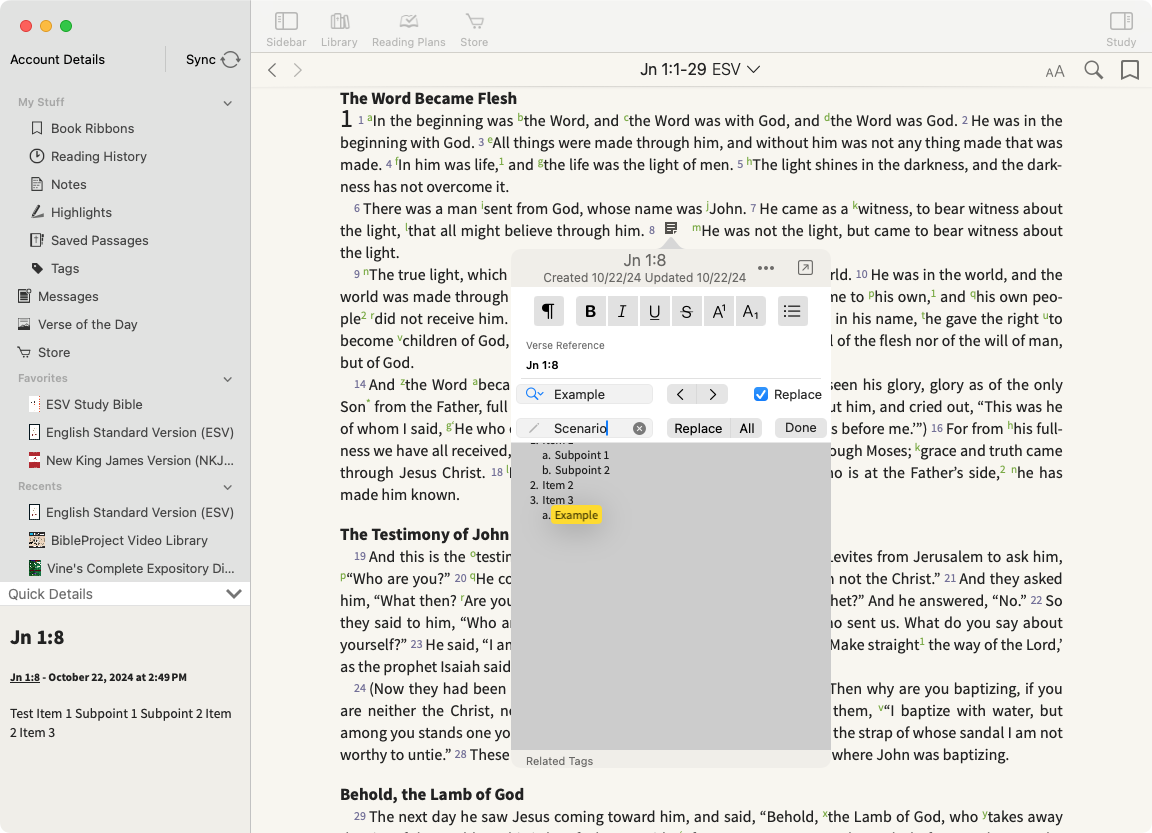Open the Jn 1:8 link in Quick Details
Image resolution: width=1152 pixels, height=833 pixels.
point(25,677)
